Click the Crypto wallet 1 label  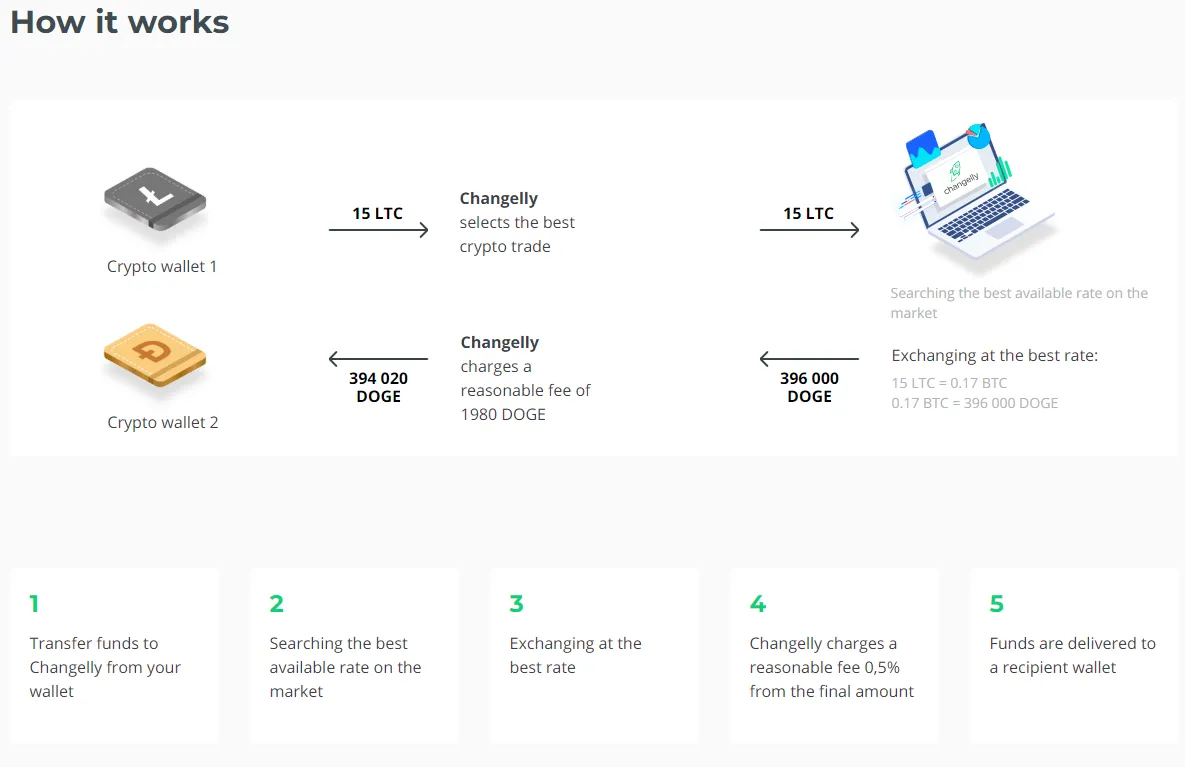[x=162, y=267]
